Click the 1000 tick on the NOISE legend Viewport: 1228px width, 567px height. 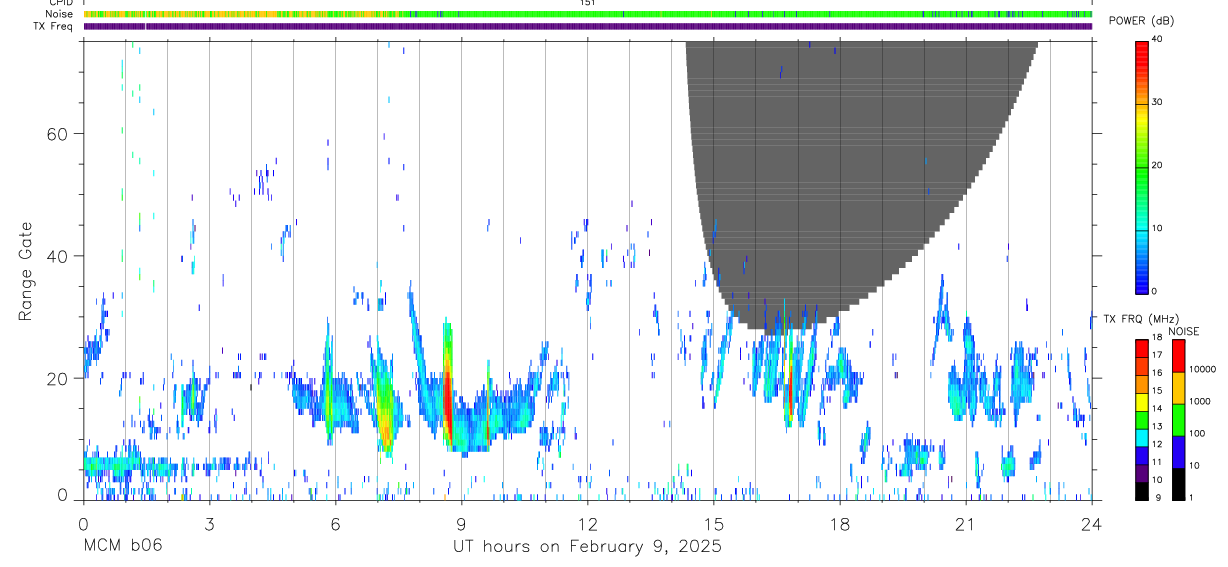1200,401
